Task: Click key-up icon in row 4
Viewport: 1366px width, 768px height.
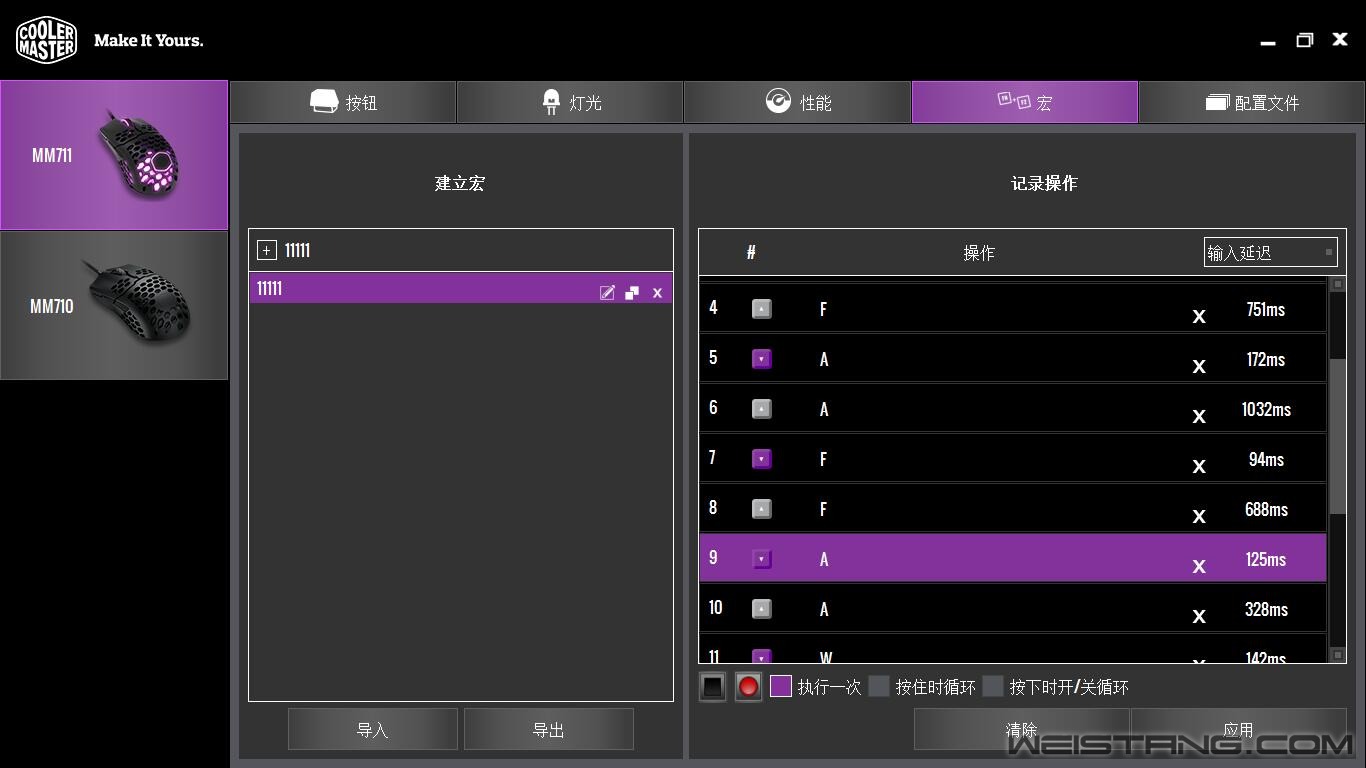Action: (x=761, y=309)
